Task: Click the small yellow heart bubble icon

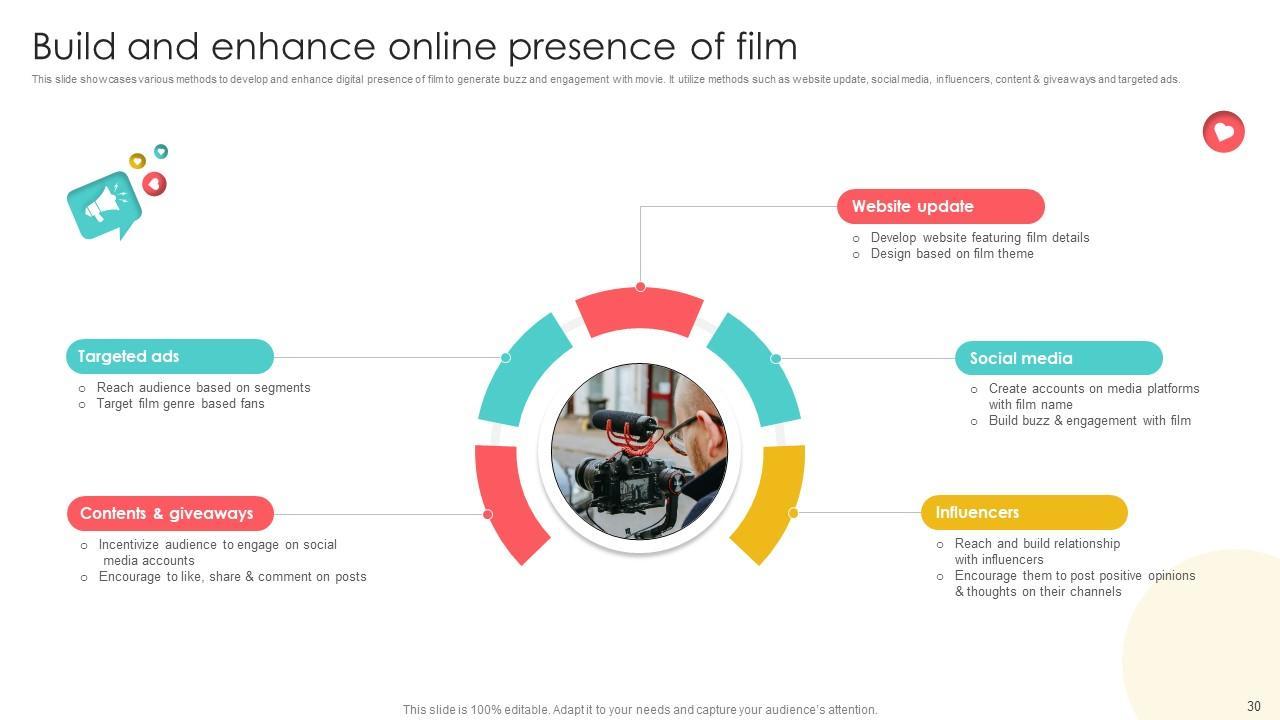Action: click(x=138, y=161)
